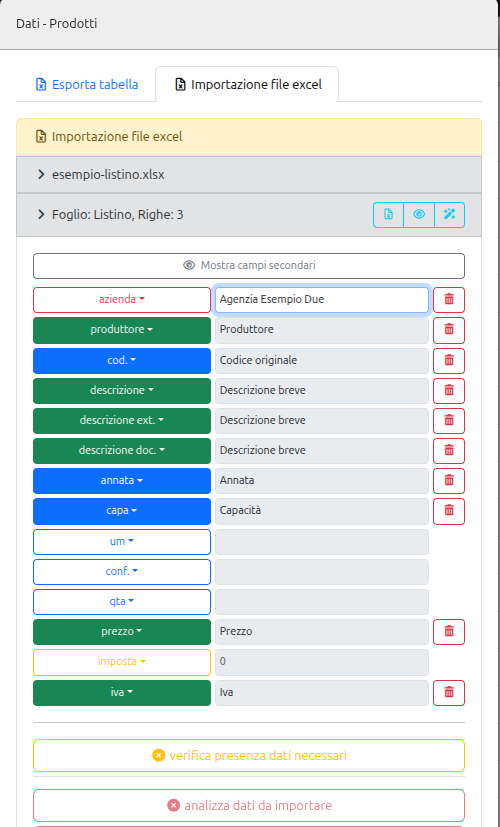Open the imposta dropdown
Viewport: 500px width, 827px height.
[x=122, y=662]
